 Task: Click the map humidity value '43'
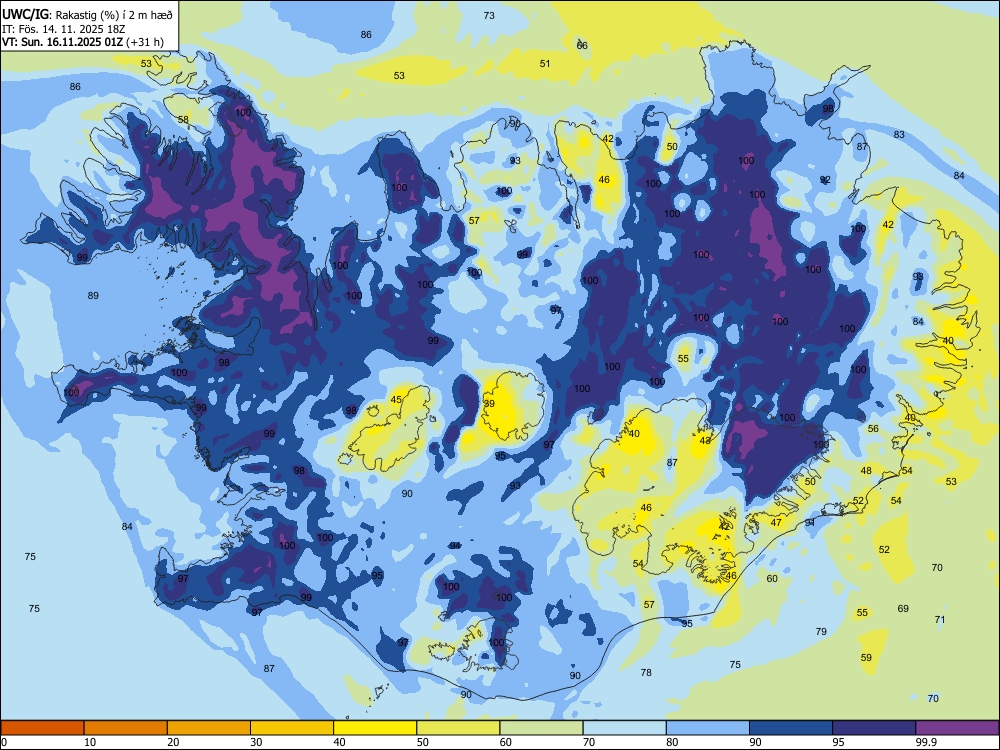click(x=705, y=440)
